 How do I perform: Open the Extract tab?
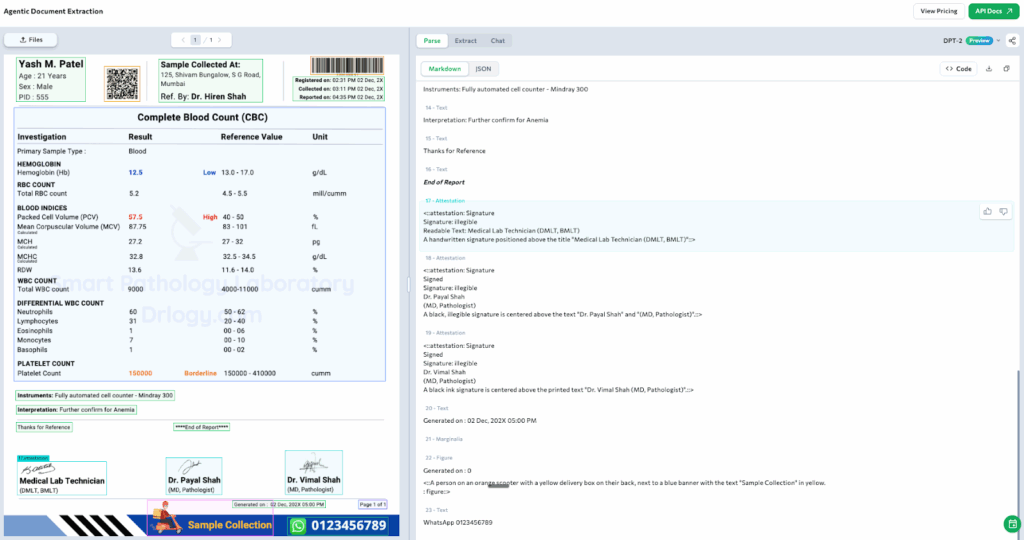[x=465, y=41]
